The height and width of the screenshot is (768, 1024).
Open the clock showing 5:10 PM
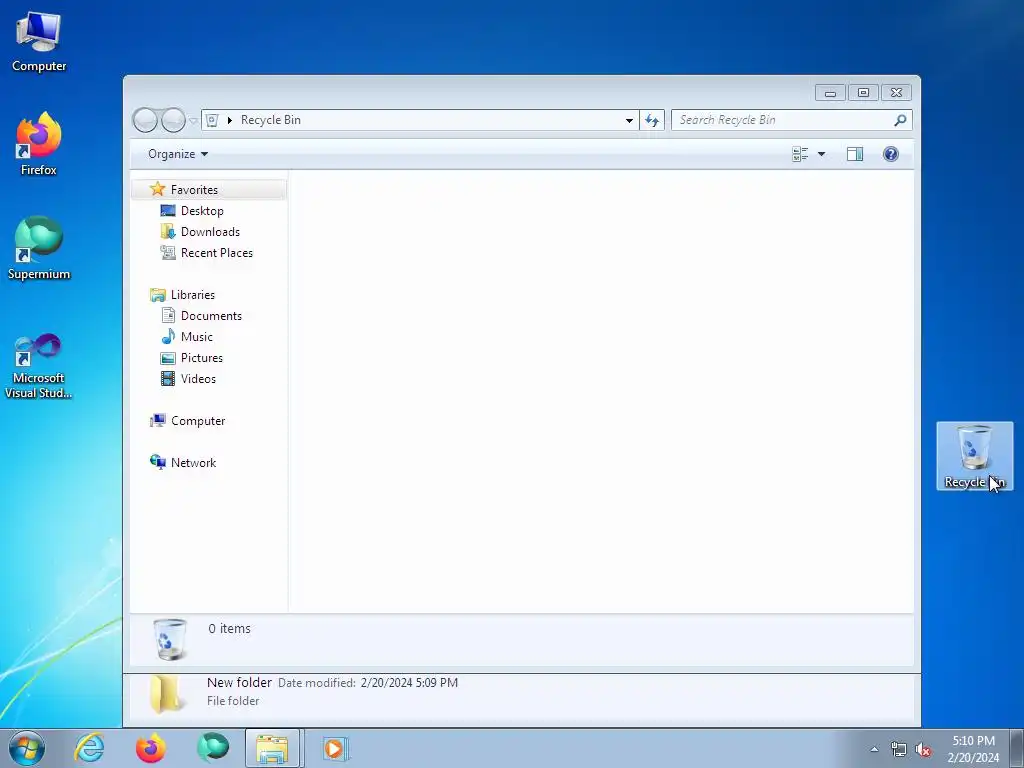pyautogui.click(x=973, y=749)
